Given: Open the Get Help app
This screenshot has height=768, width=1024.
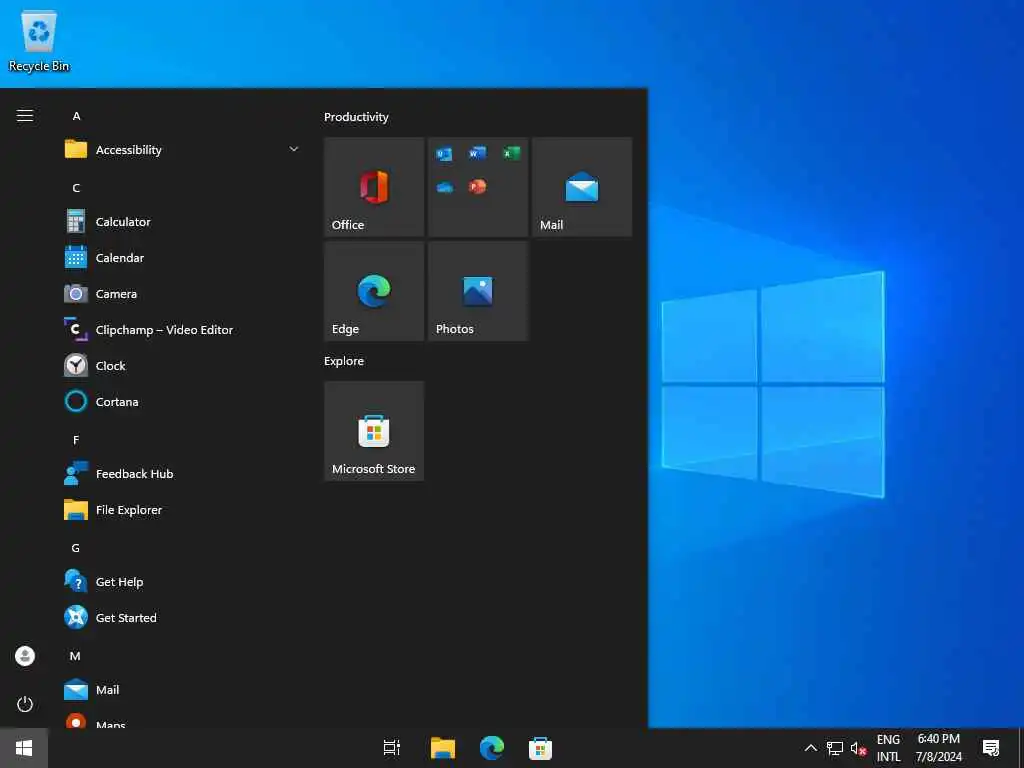Looking at the screenshot, I should tap(183, 581).
